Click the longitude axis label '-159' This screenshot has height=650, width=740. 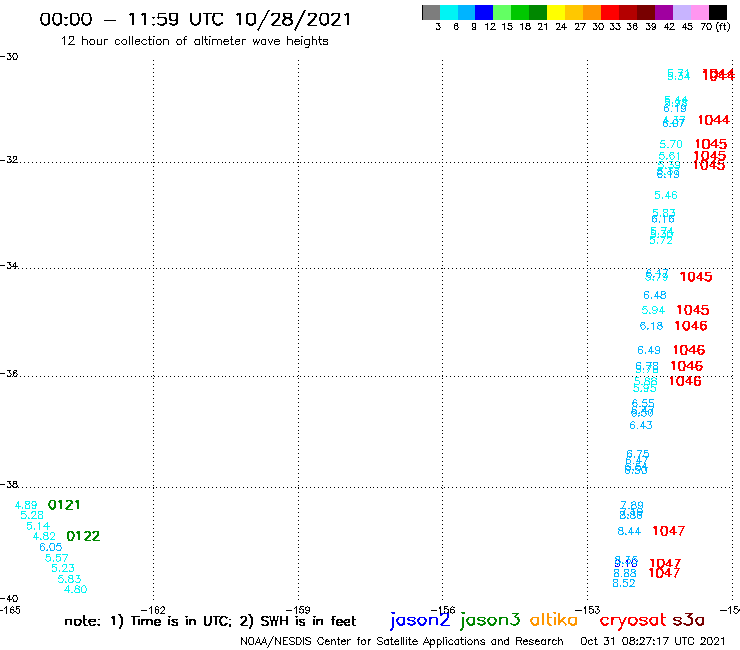pos(298,610)
